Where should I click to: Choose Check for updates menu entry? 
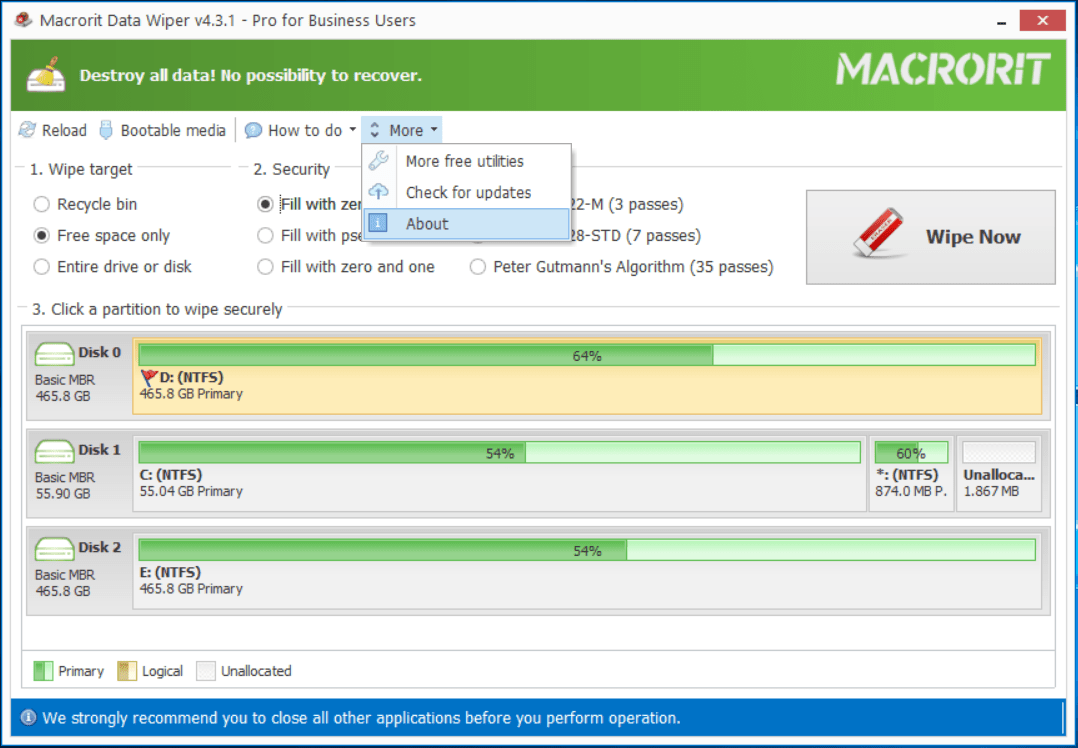point(468,192)
